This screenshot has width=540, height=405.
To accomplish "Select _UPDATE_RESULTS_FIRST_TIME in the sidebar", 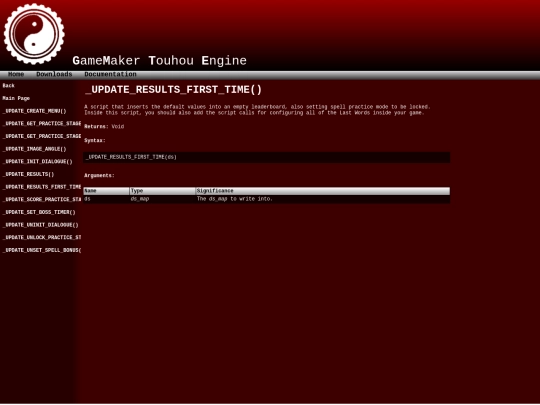I will [x=42, y=187].
